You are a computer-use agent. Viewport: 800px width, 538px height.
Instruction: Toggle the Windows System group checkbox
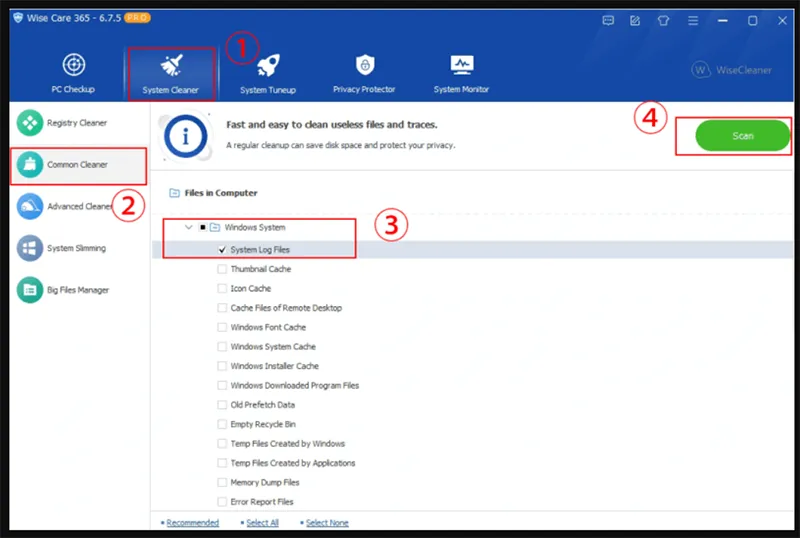(203, 227)
